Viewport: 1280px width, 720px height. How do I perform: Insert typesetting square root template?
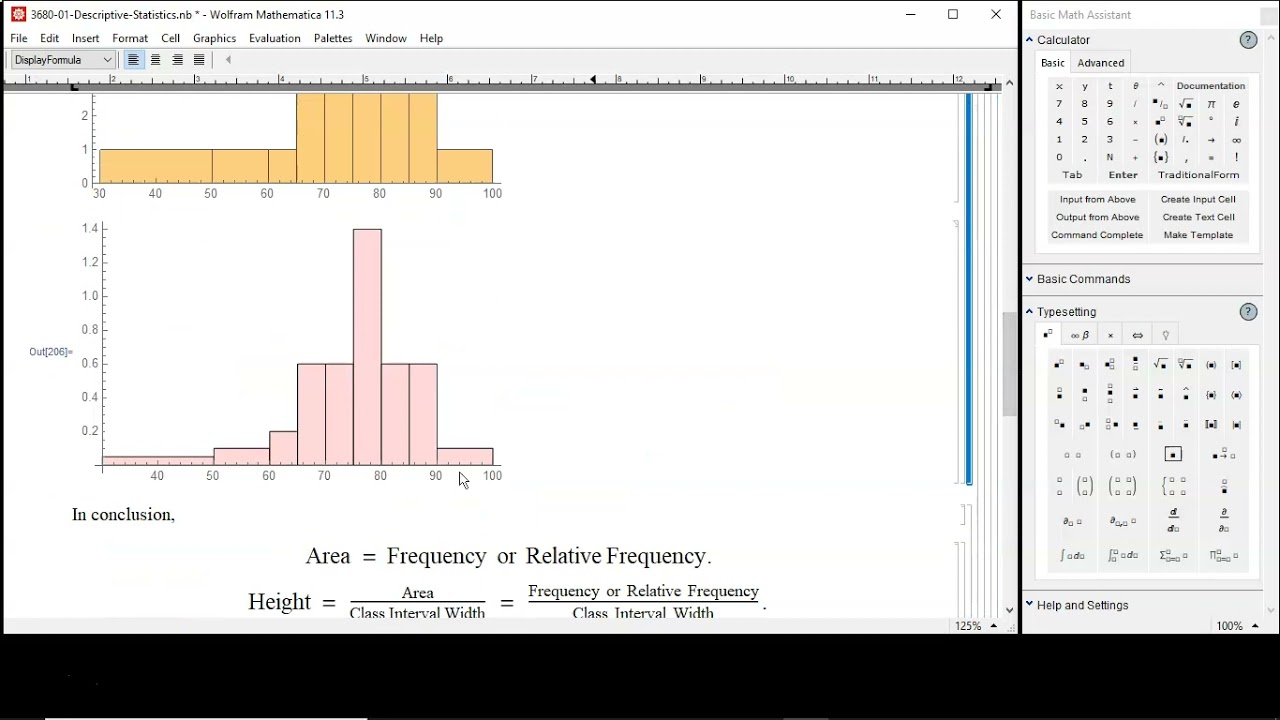pyautogui.click(x=1161, y=365)
